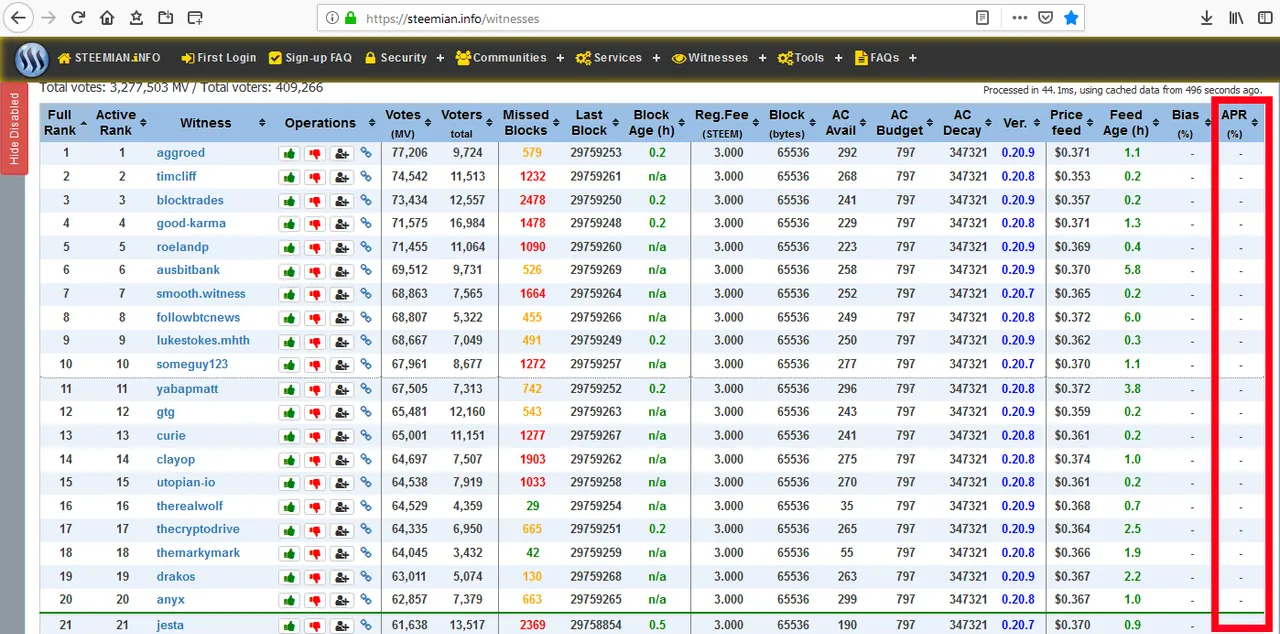Open link icon for followbtcnews
The width and height of the screenshot is (1280, 634).
pos(366,318)
